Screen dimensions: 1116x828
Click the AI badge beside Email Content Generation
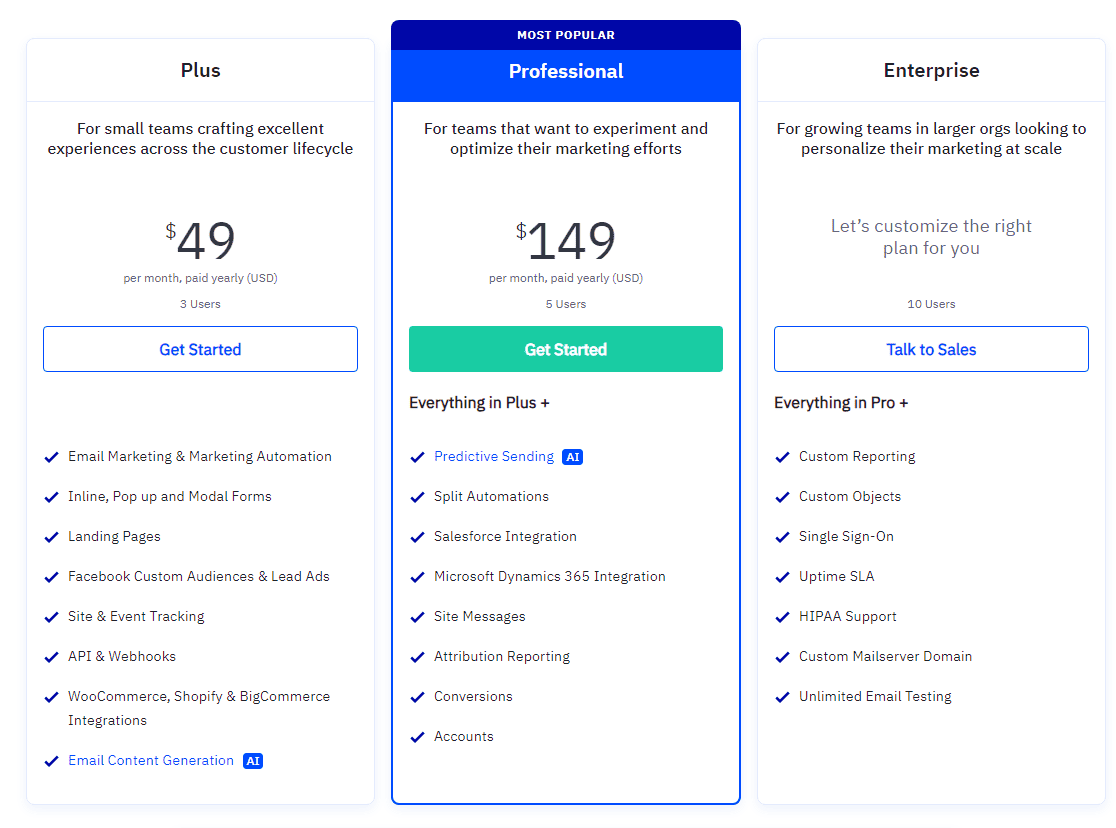pos(253,761)
